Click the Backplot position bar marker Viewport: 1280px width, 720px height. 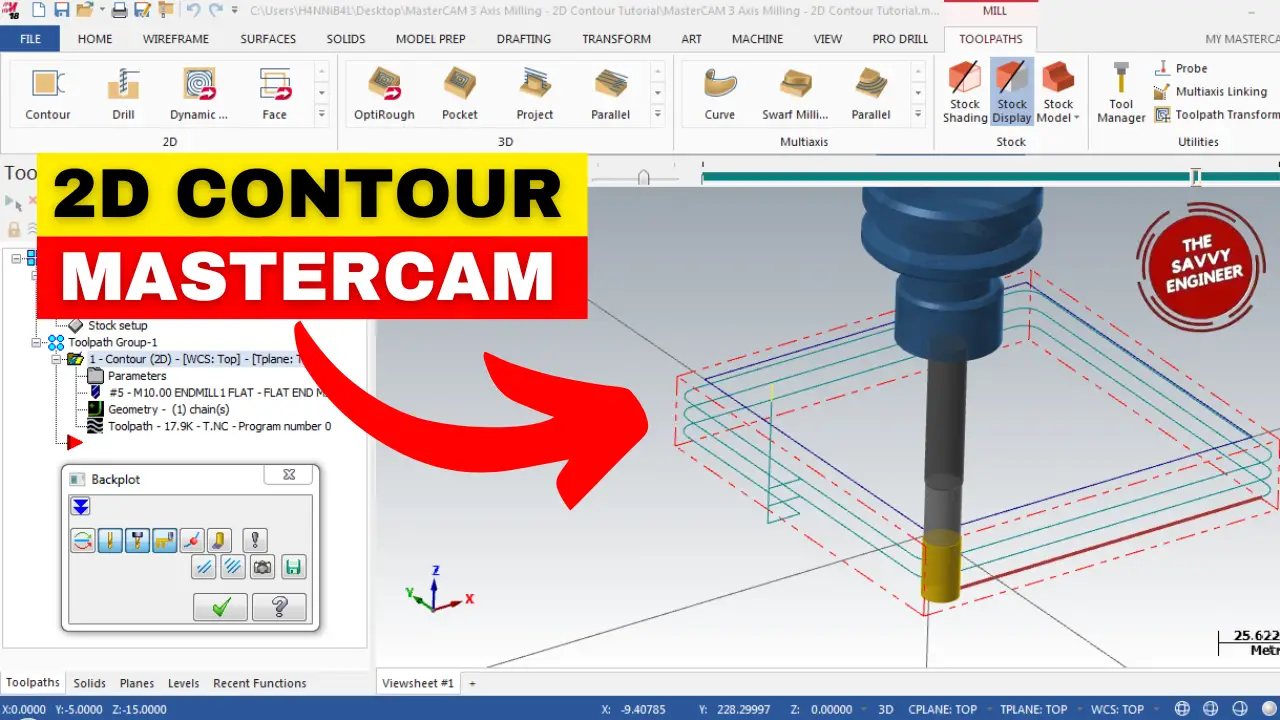pyautogui.click(x=1195, y=177)
